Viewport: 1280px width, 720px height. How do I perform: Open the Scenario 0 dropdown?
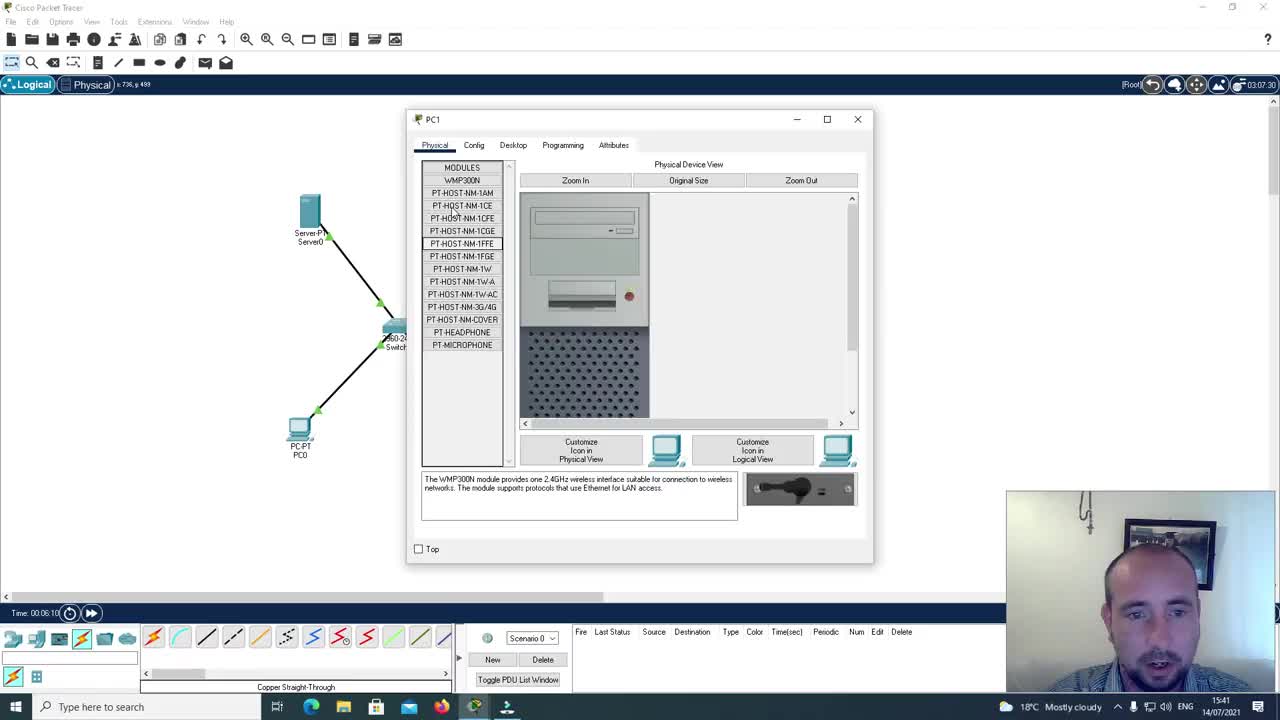tap(532, 638)
